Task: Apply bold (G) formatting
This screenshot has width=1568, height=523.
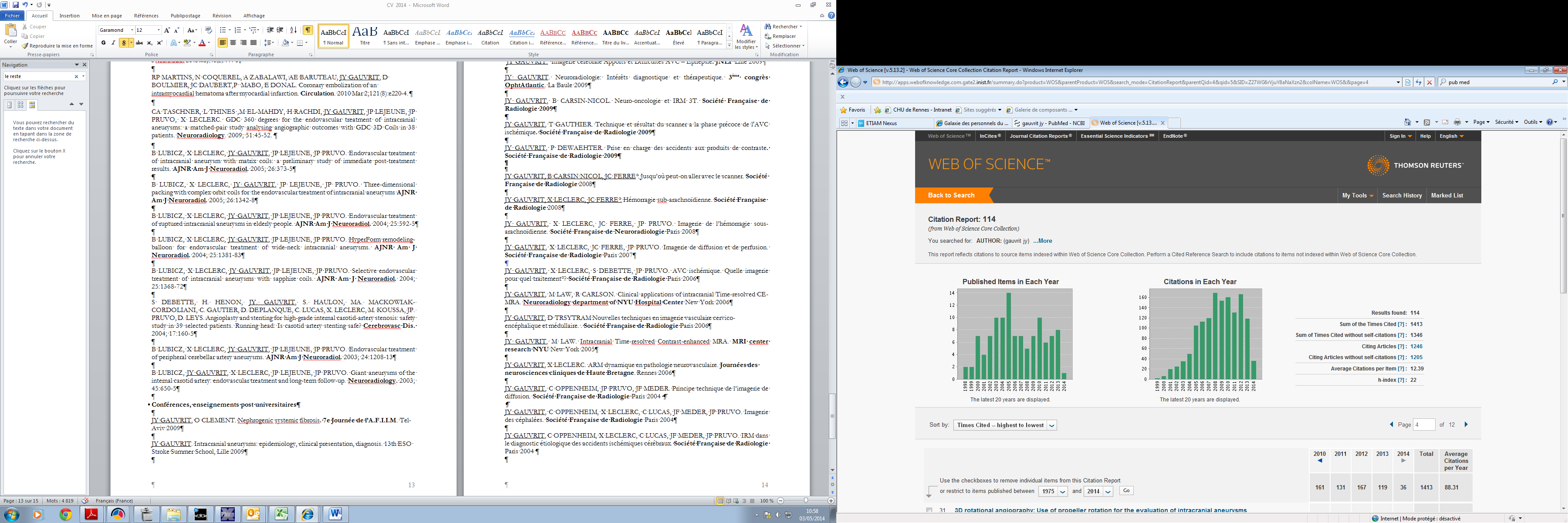Action: (x=104, y=43)
